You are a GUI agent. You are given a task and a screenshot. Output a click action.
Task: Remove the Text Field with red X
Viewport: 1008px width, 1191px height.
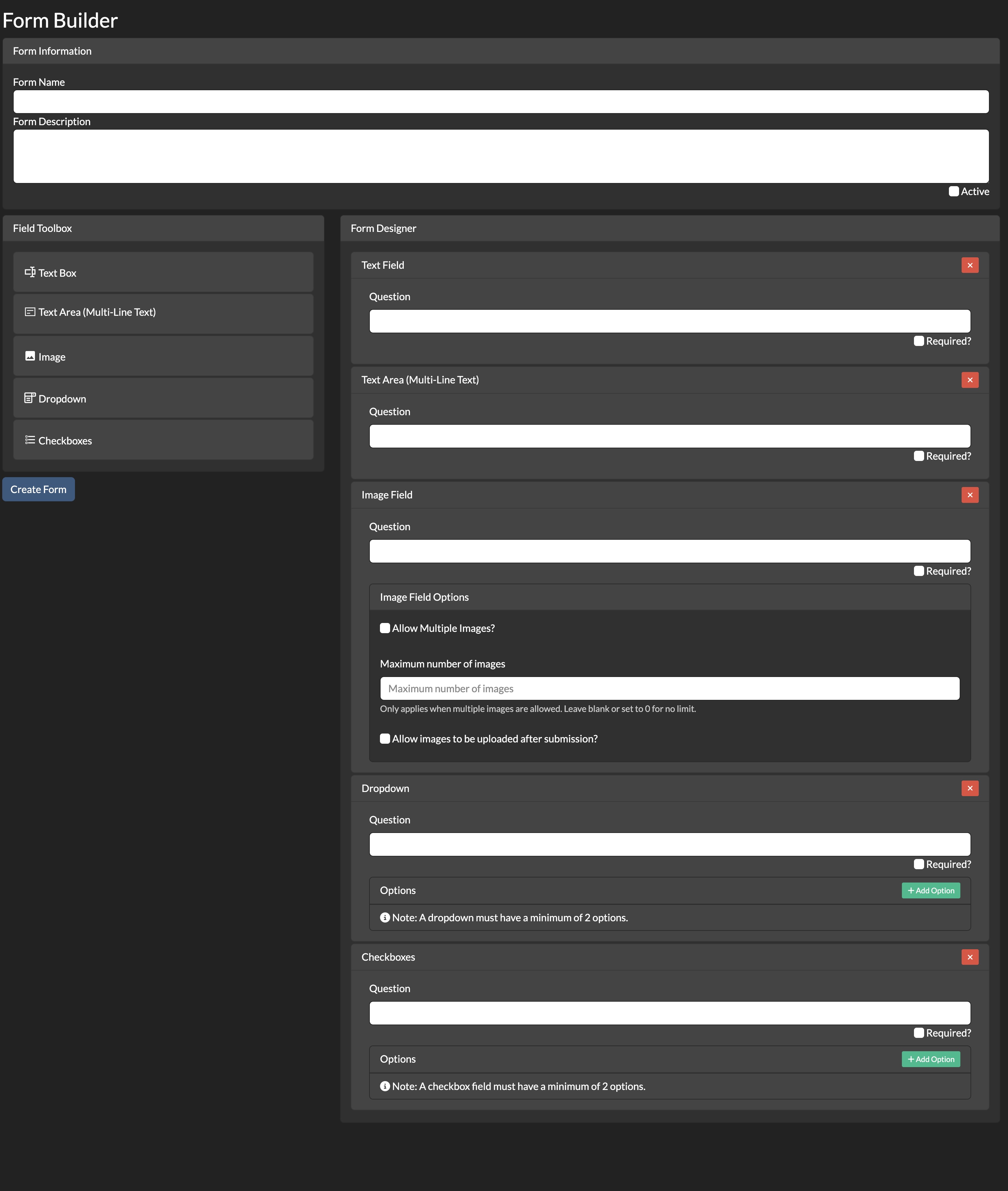pos(970,265)
